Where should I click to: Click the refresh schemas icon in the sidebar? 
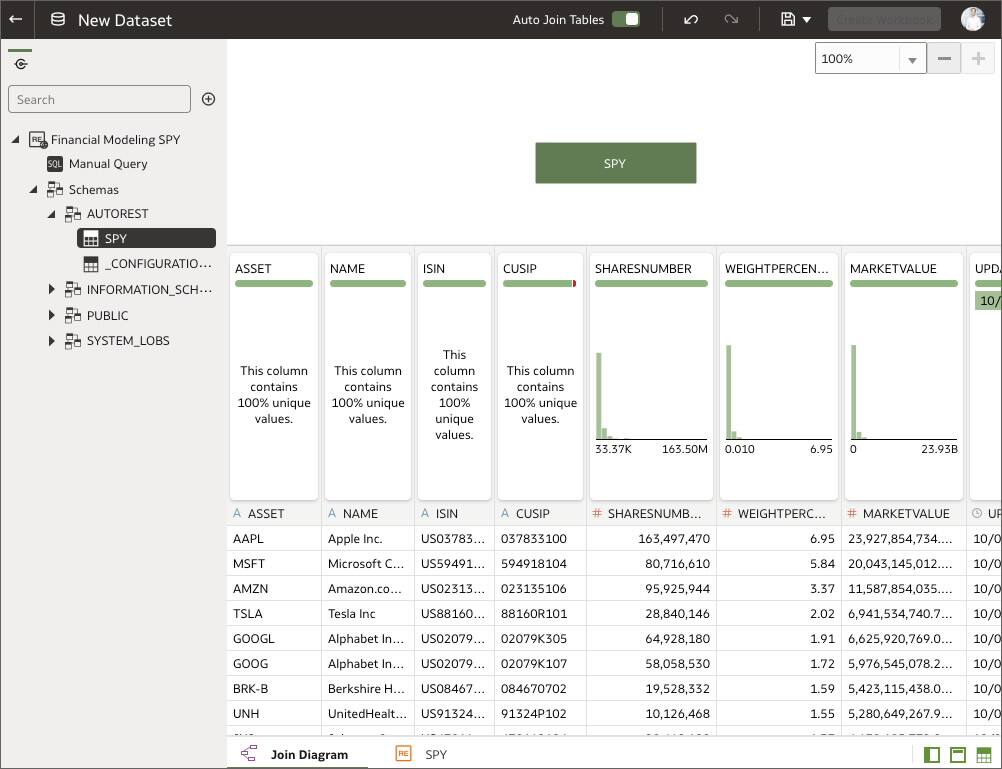point(20,63)
